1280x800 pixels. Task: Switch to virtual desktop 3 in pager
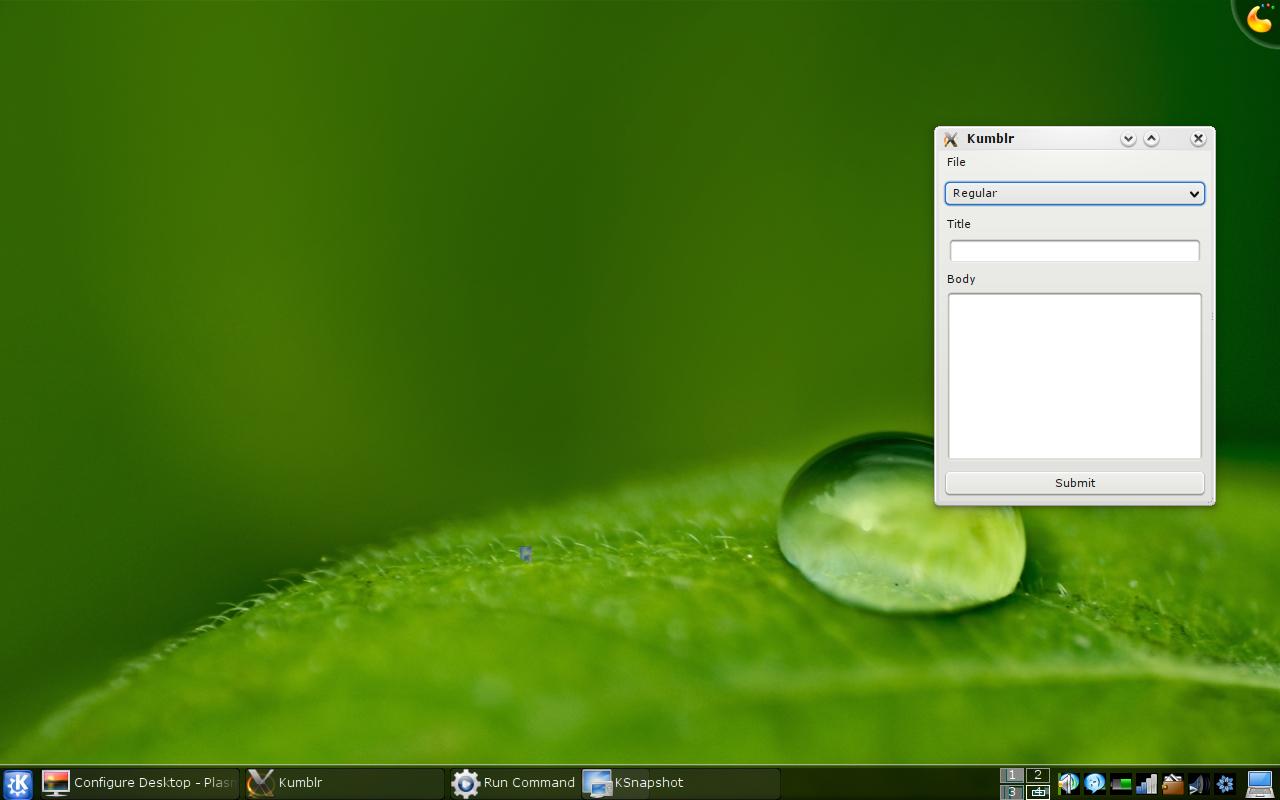point(1012,792)
